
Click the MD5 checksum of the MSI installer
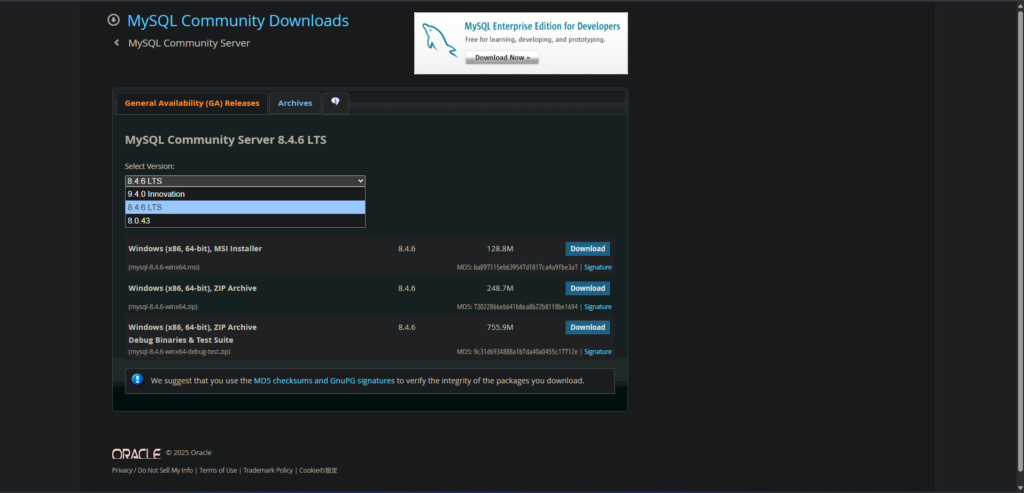click(x=517, y=267)
